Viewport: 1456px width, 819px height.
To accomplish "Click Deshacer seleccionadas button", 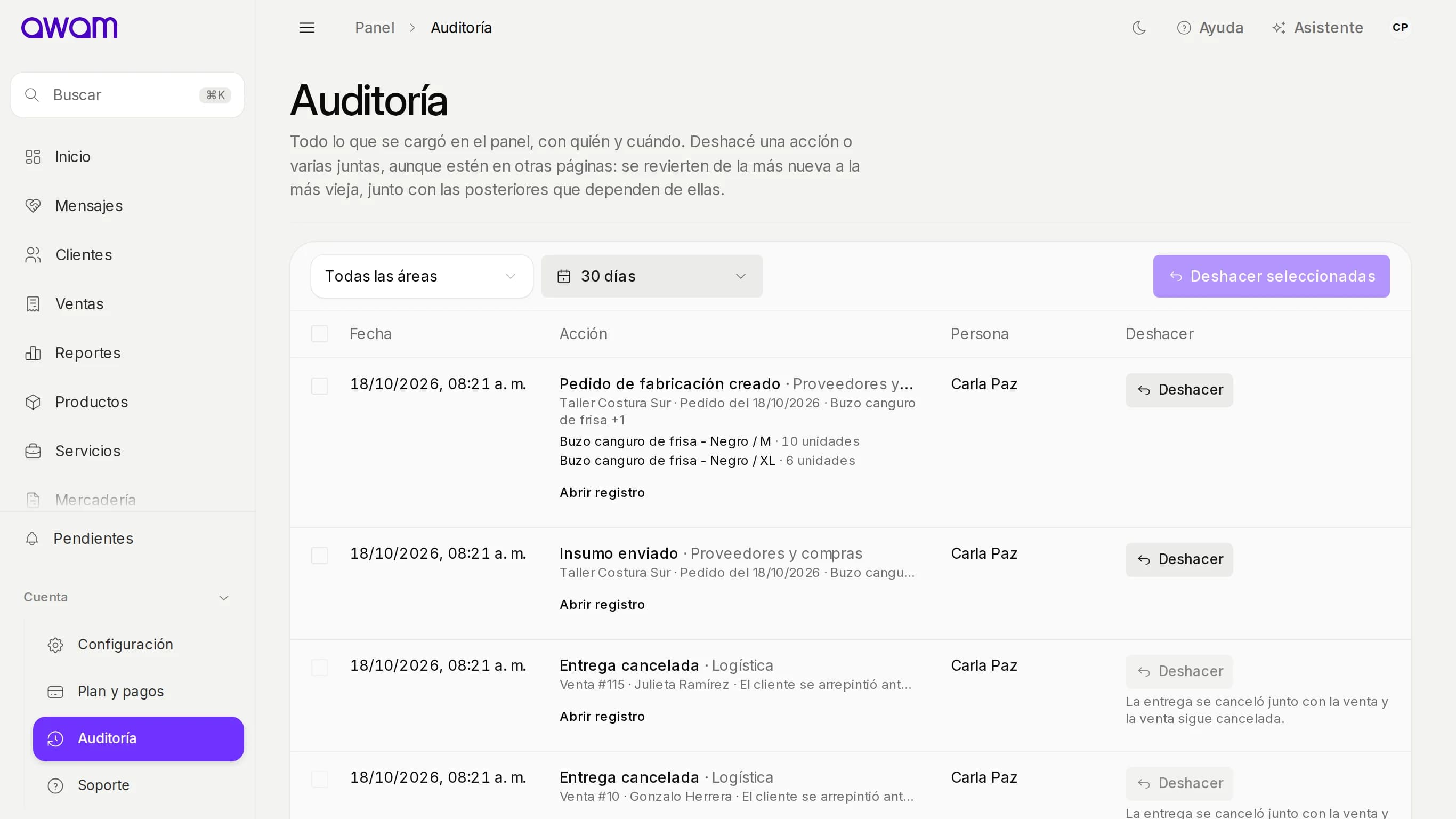I will coord(1271,277).
